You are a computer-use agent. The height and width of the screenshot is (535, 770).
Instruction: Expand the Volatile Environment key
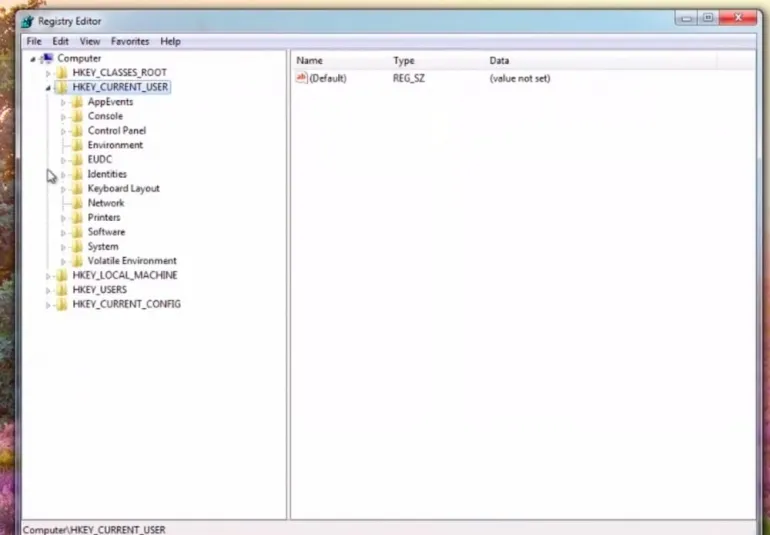63,262
